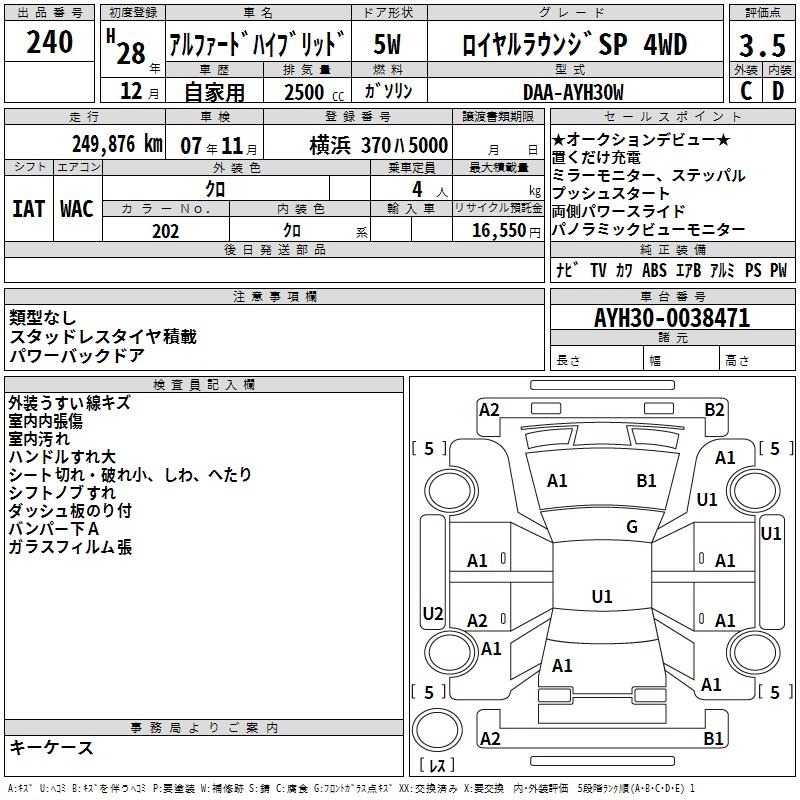Image resolution: width=800 pixels, height=800 pixels.
Task: Click the color number 202 cell
Action: [x=166, y=230]
